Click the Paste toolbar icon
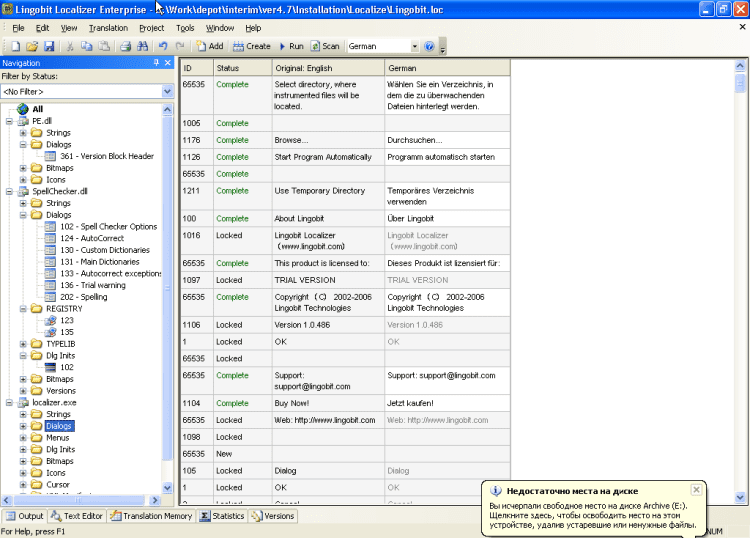This screenshot has height=538, width=750. pyautogui.click(x=104, y=46)
